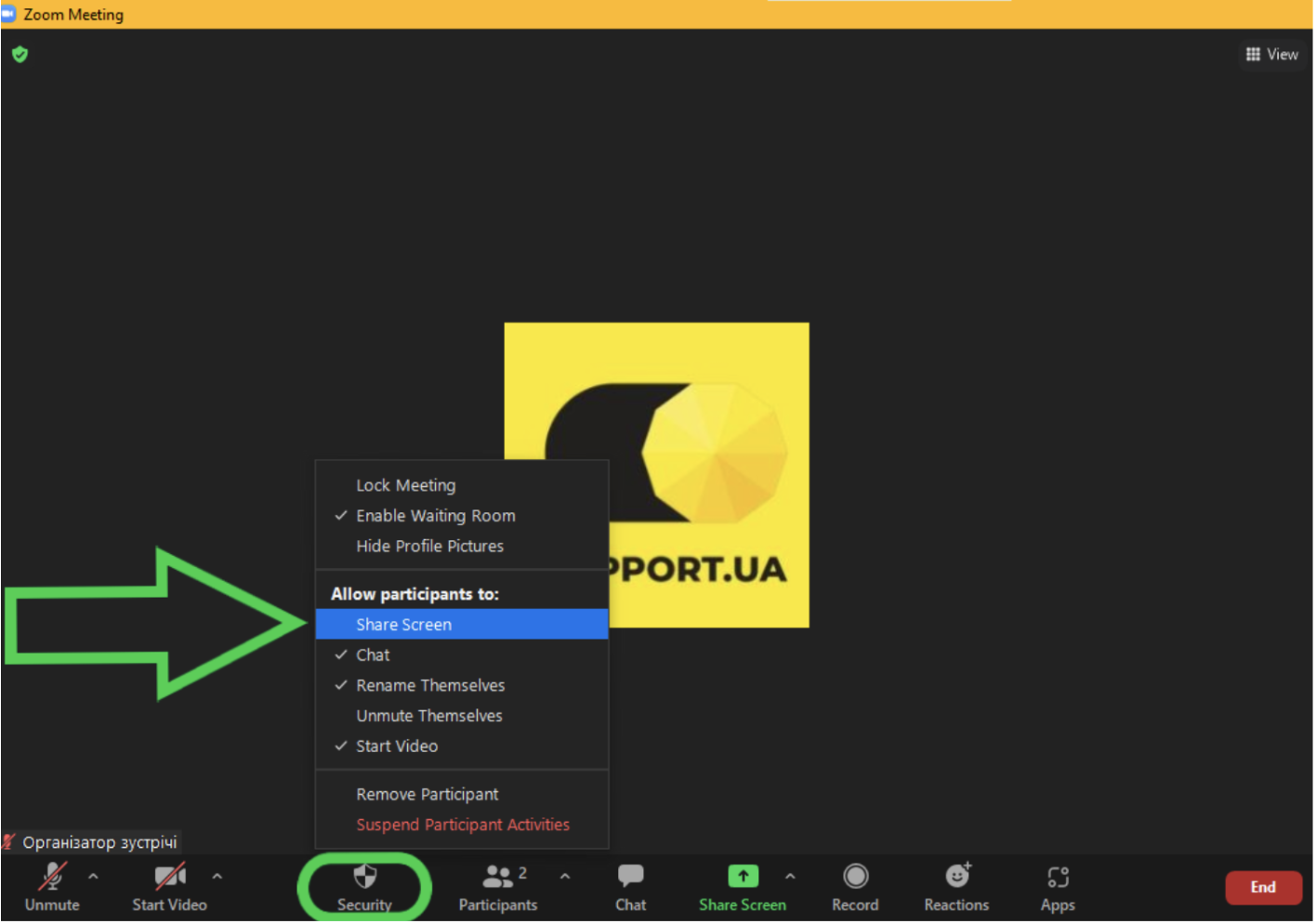Toggle Rename Themselves permission
Viewport: 1316px width, 924px height.
coord(462,687)
